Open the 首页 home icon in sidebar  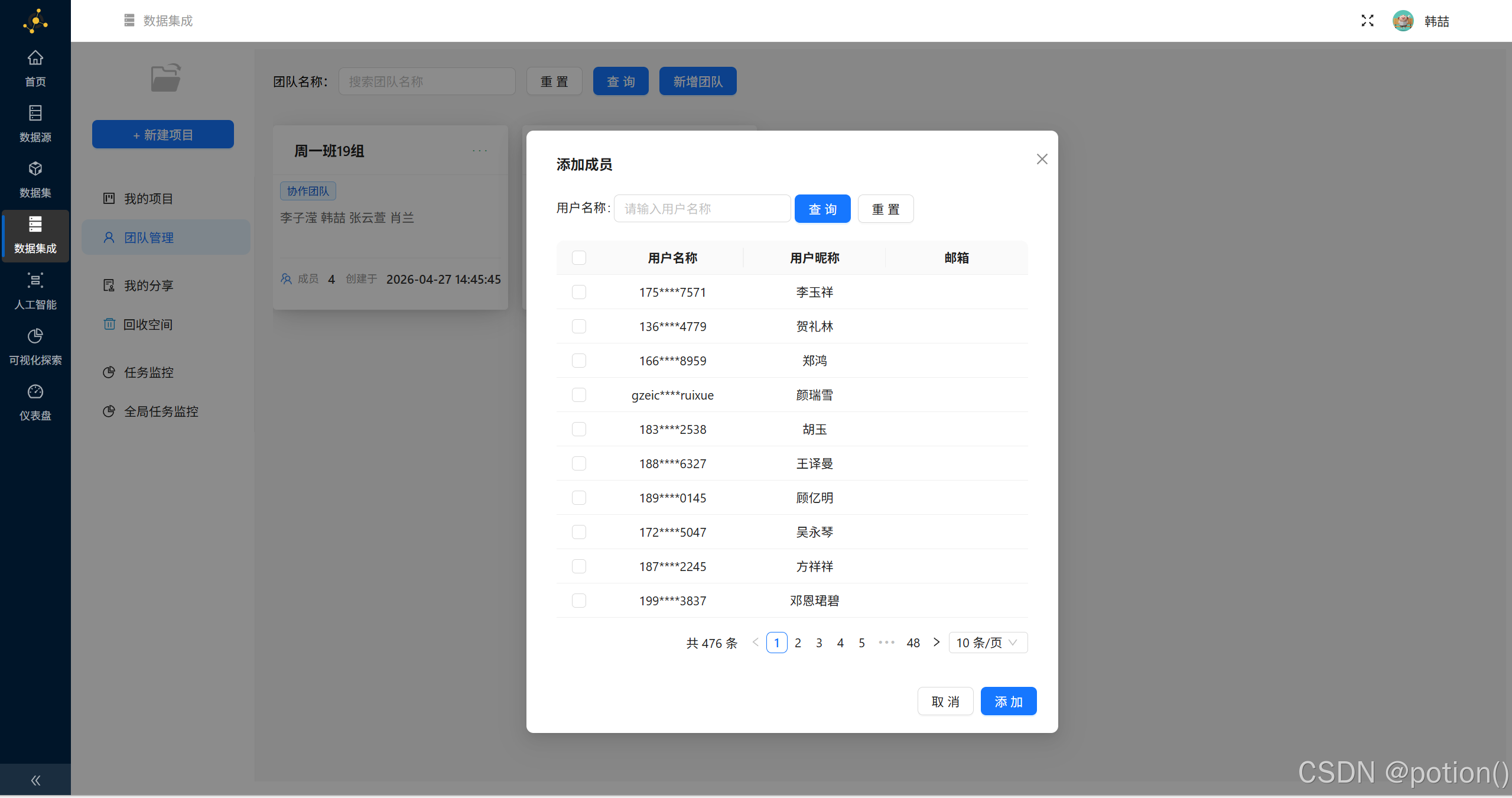(35, 67)
